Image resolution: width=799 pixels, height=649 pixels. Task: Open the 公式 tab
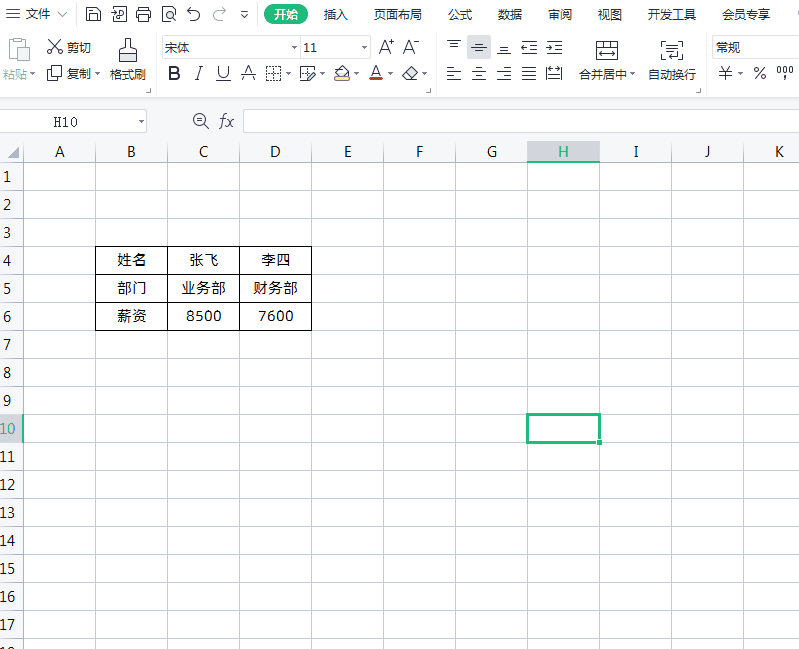pos(460,14)
